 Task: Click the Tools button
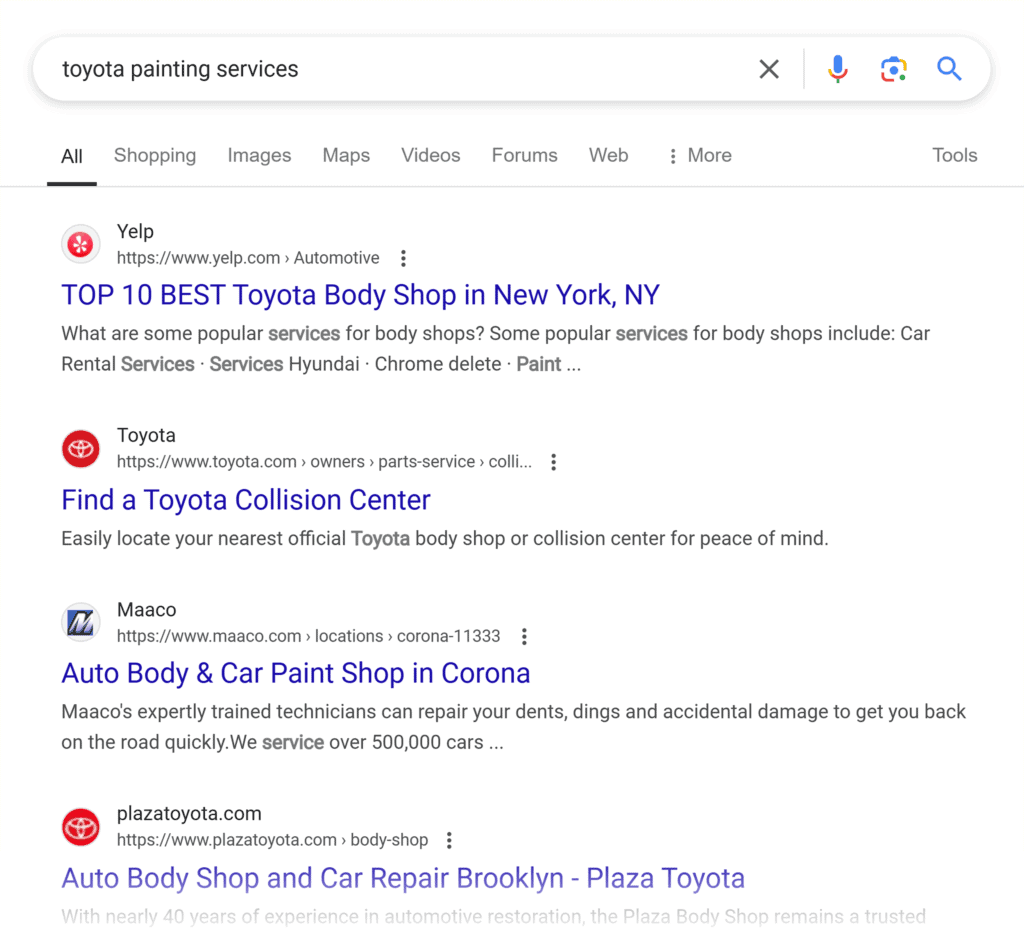[954, 155]
